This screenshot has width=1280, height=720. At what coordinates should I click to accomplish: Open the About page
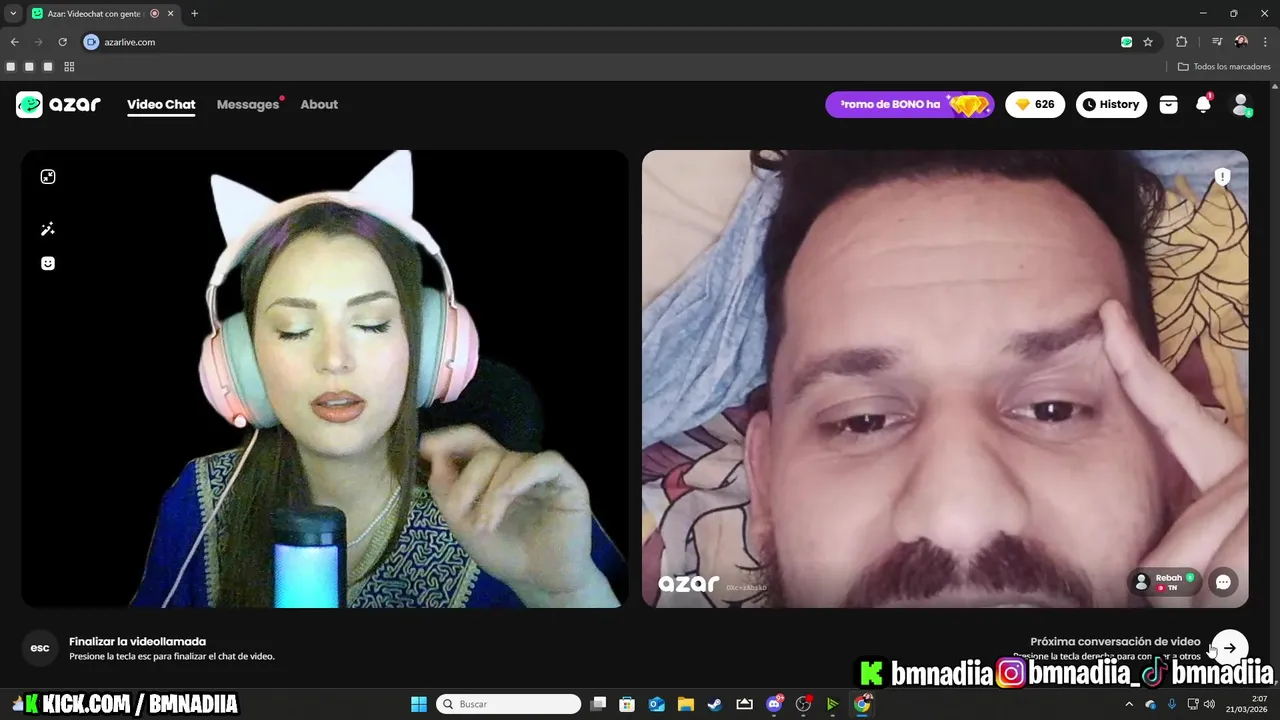tap(319, 104)
